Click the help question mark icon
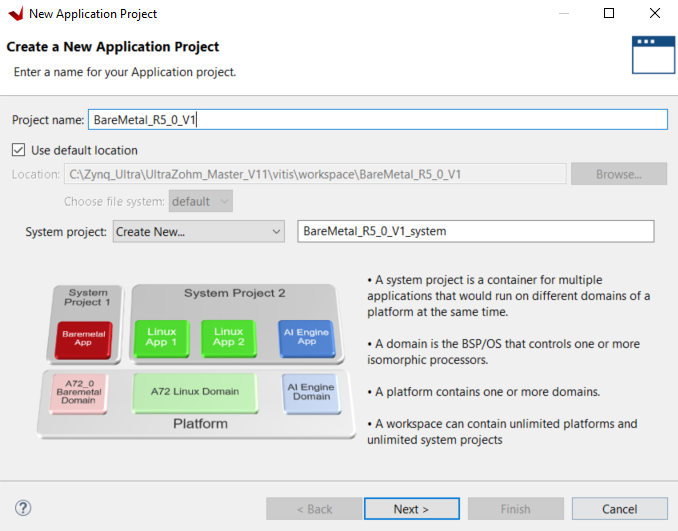 coord(23,509)
